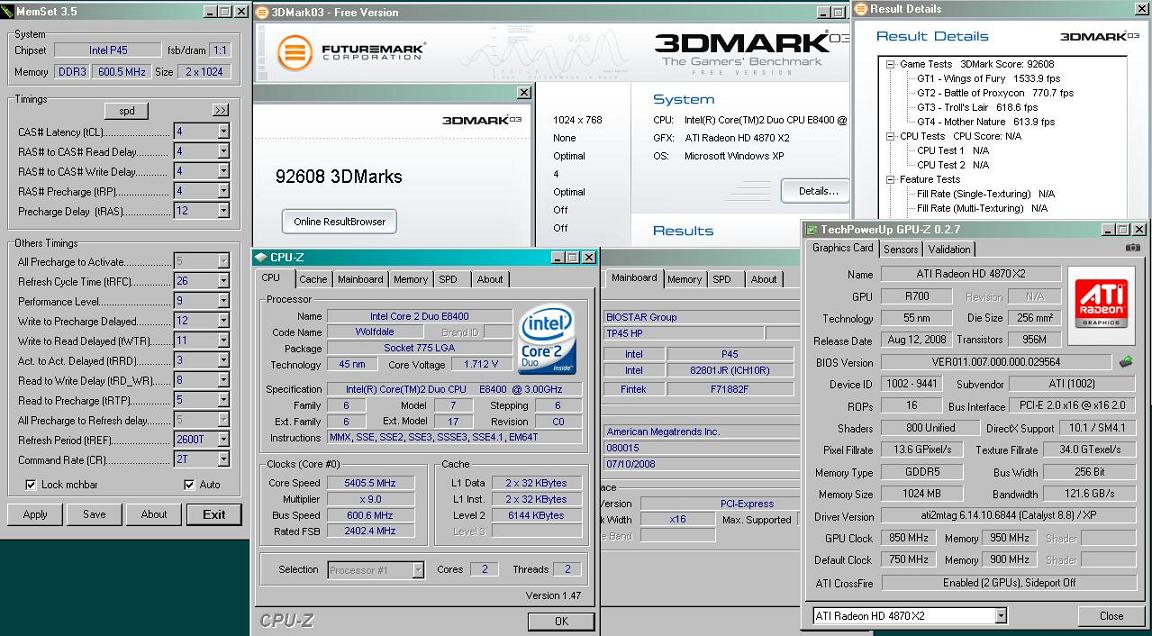This screenshot has width=1152, height=636.
Task: Open About tab in background CPU-Z window
Action: pos(763,279)
